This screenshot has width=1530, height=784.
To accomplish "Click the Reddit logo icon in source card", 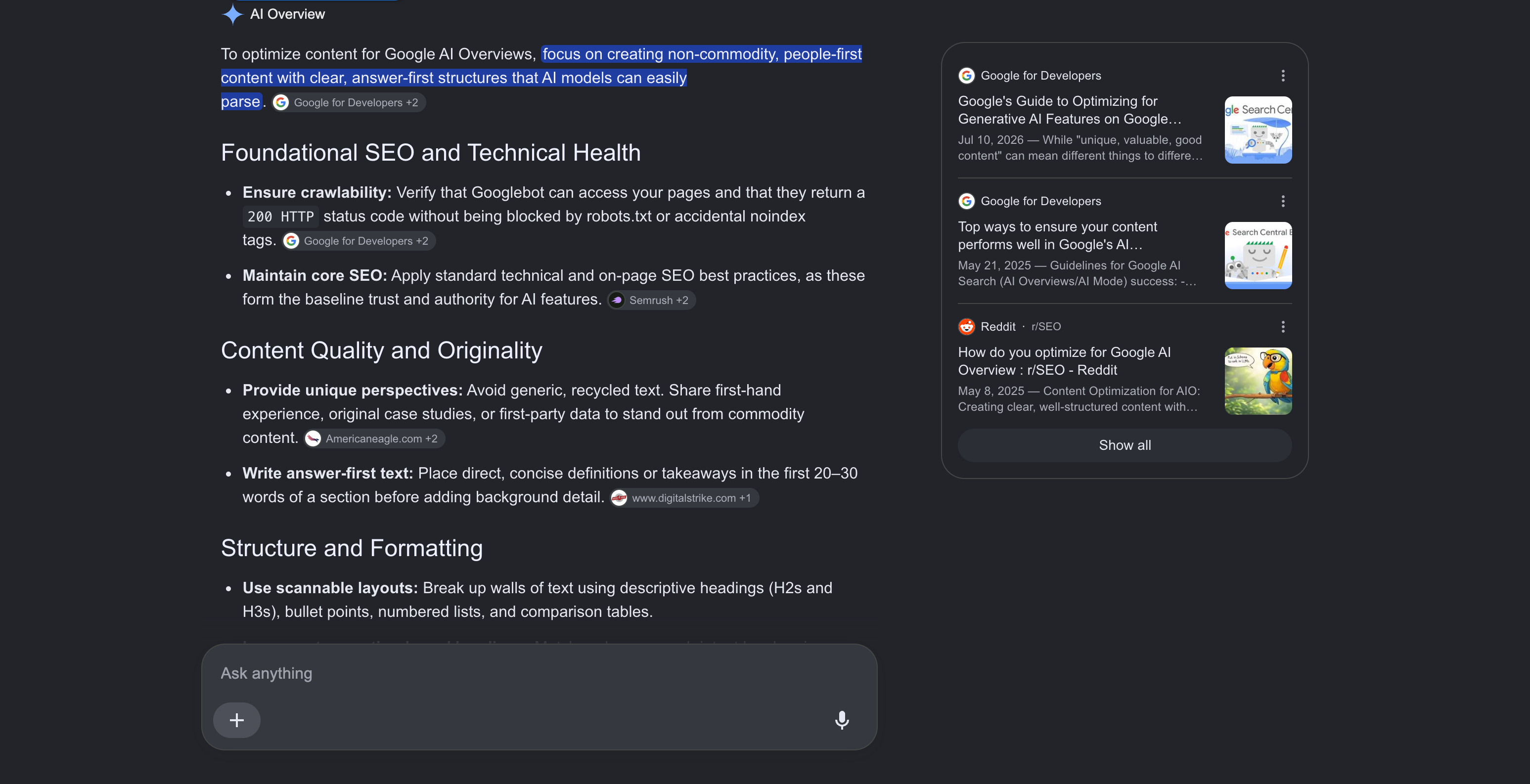I will point(966,327).
